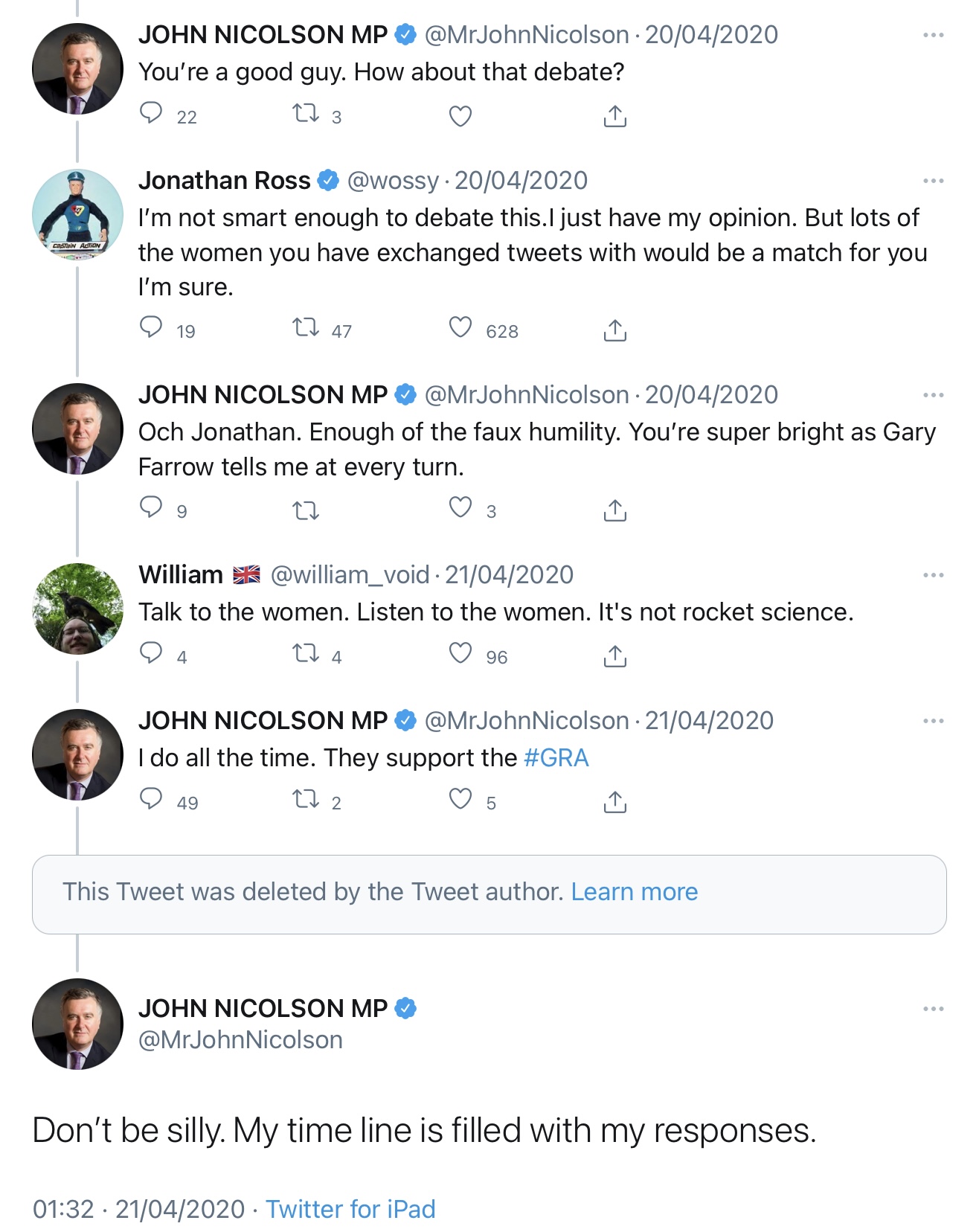Retweet the 'Och Jonathan' tweet
The width and height of the screenshot is (979, 1232).
tap(306, 510)
